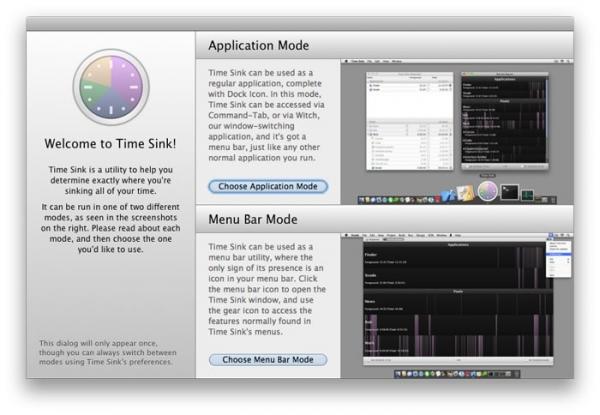Click the Choose Application Mode button
Image resolution: width=600 pixels, height=415 pixels.
268,186
